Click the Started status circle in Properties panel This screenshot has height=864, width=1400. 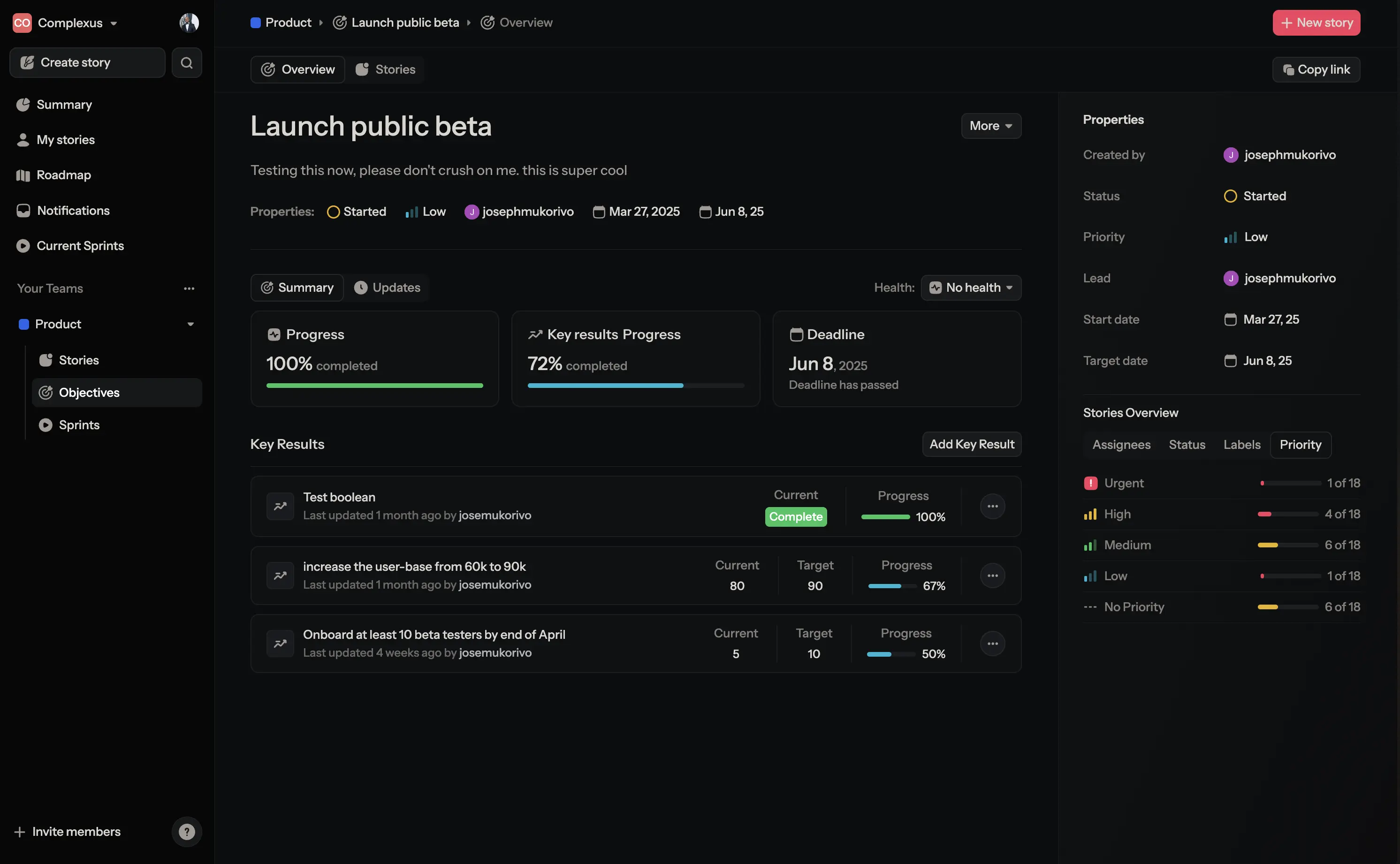tap(1230, 196)
